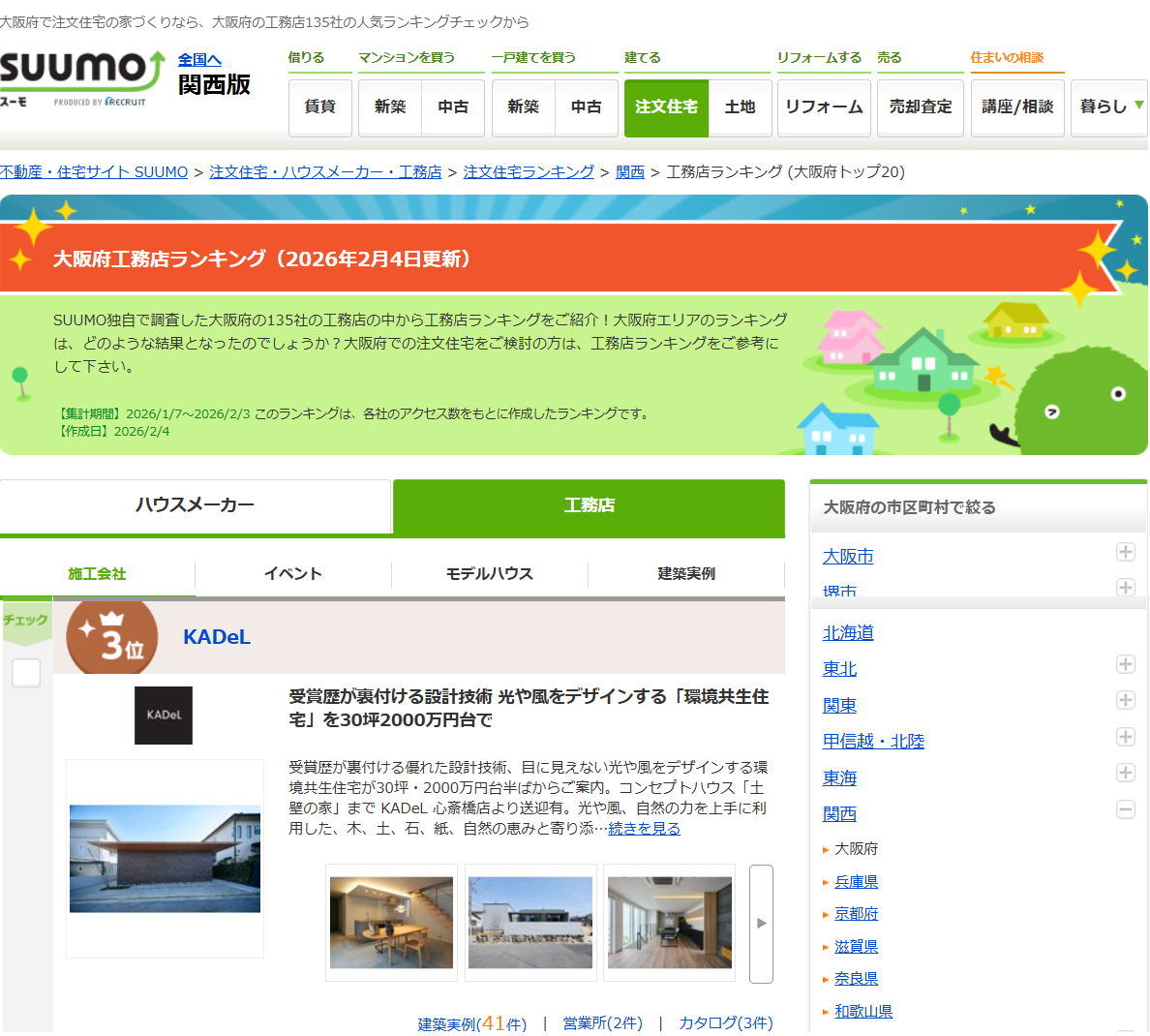Tick the KADeL check box

pyautogui.click(x=26, y=673)
